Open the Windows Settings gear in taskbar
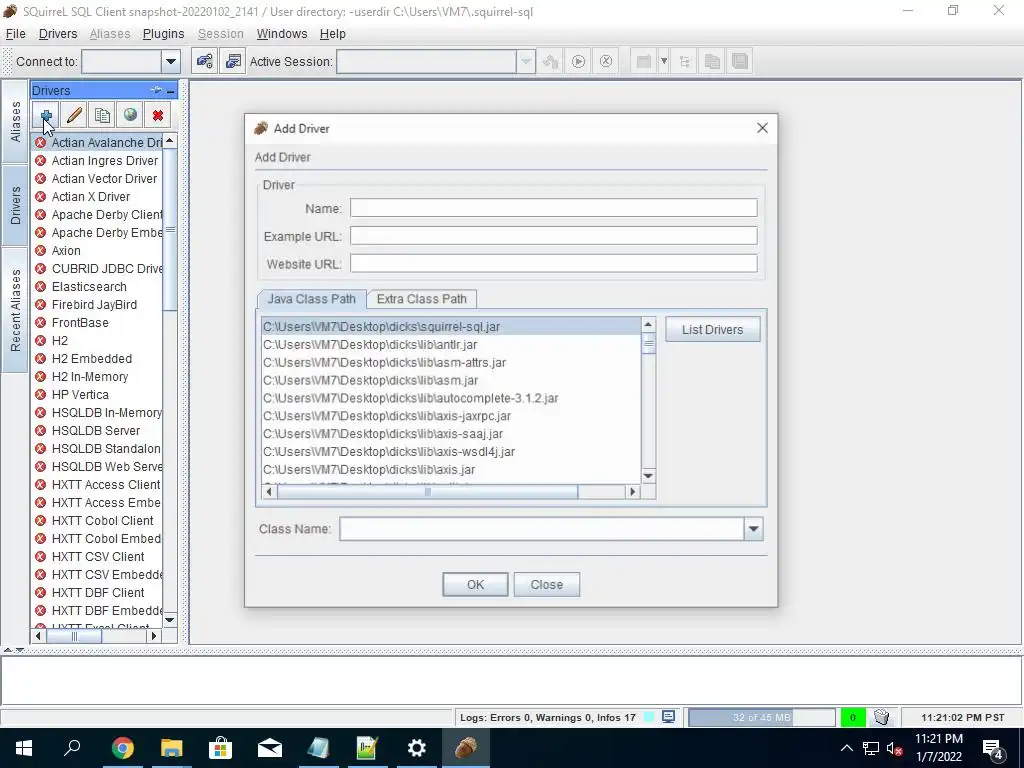The height and width of the screenshot is (768, 1024). click(416, 748)
